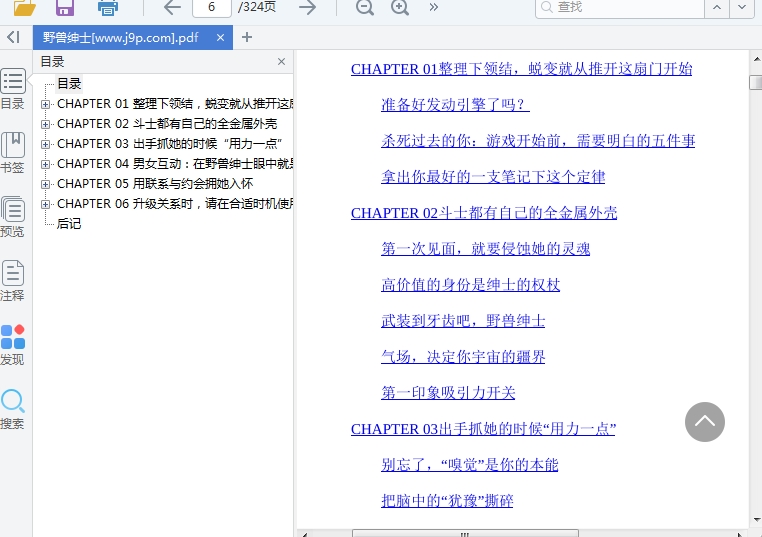Click the zoom in magnifier icon
Image resolution: width=762 pixels, height=537 pixels.
coord(400,8)
